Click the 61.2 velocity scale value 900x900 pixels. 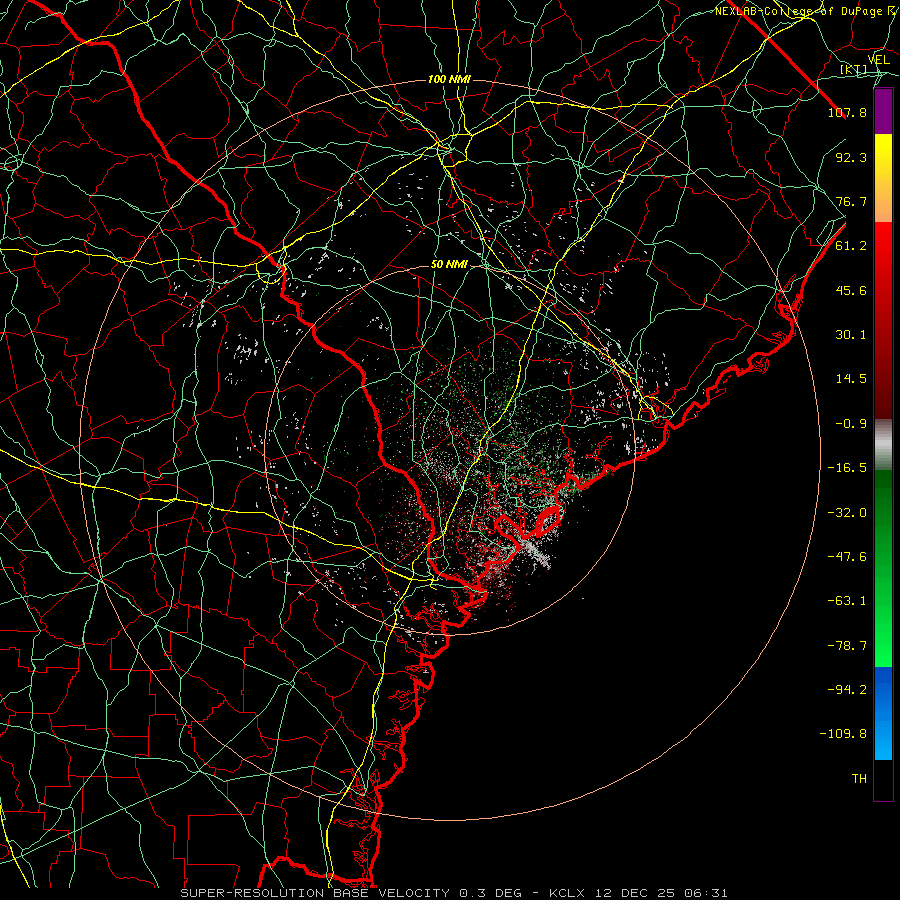point(851,246)
